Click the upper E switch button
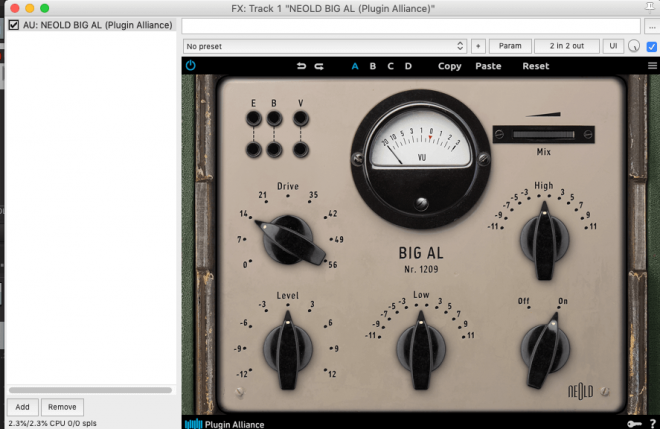Viewport: 660px width, 429px height. tap(253, 119)
